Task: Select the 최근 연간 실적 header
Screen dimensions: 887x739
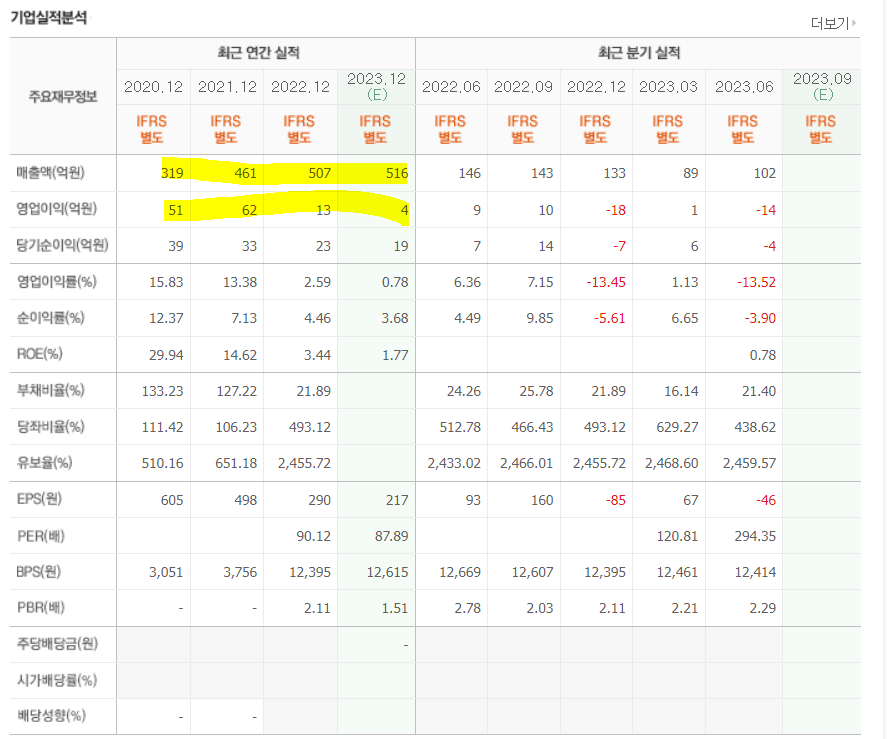Action: click(x=259, y=53)
